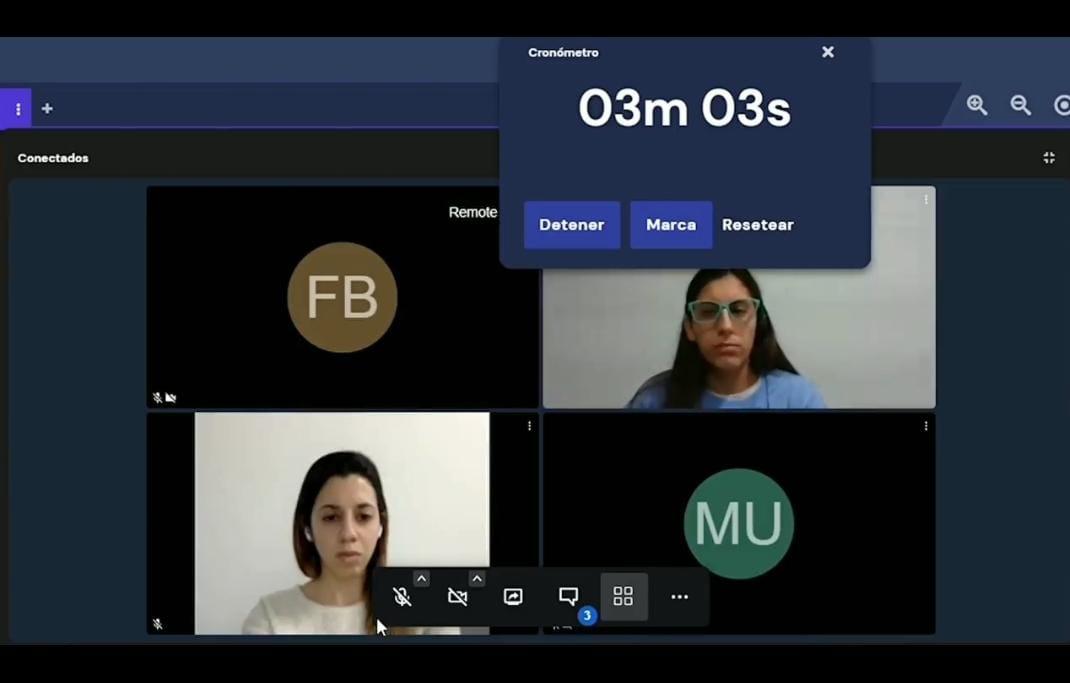
Task: Add a new tab with plus icon
Action: click(x=47, y=108)
